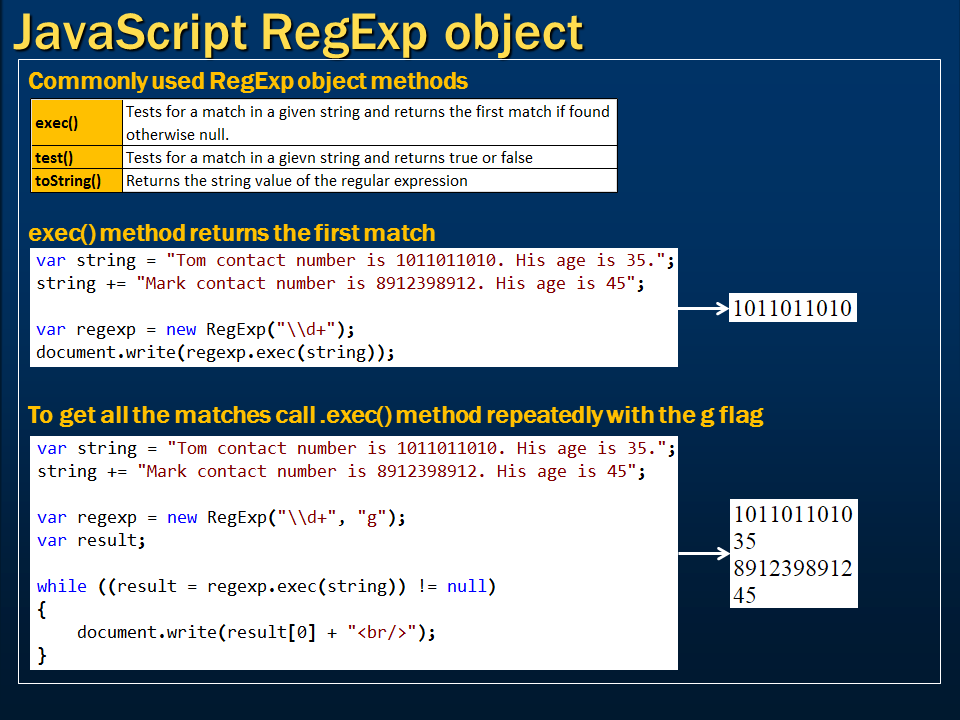Click '8912398912' in the four-line output box
The width and height of the screenshot is (960, 720).
pos(793,568)
